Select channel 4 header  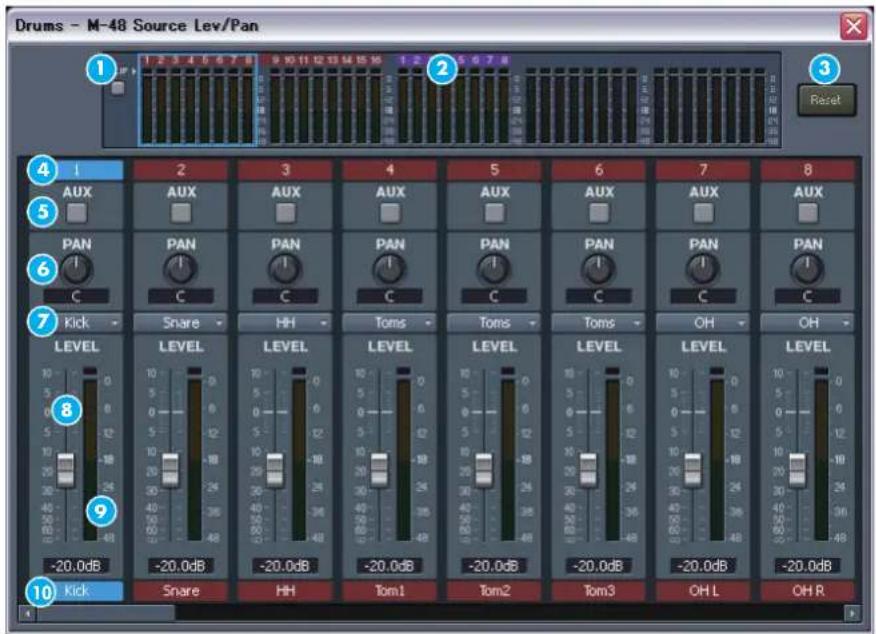390,170
